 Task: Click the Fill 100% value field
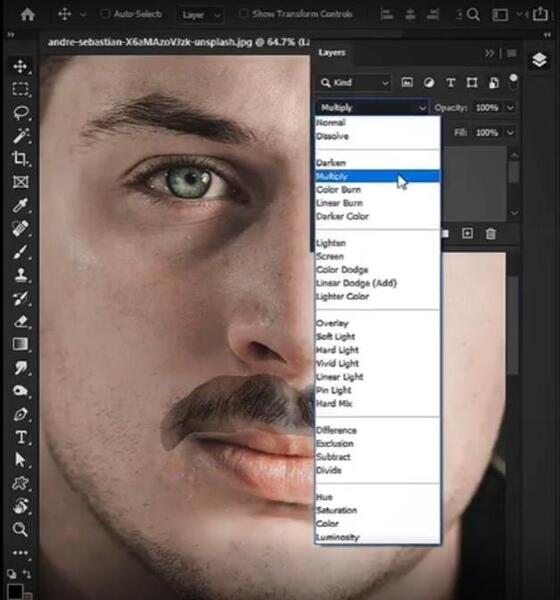pyautogui.click(x=487, y=132)
